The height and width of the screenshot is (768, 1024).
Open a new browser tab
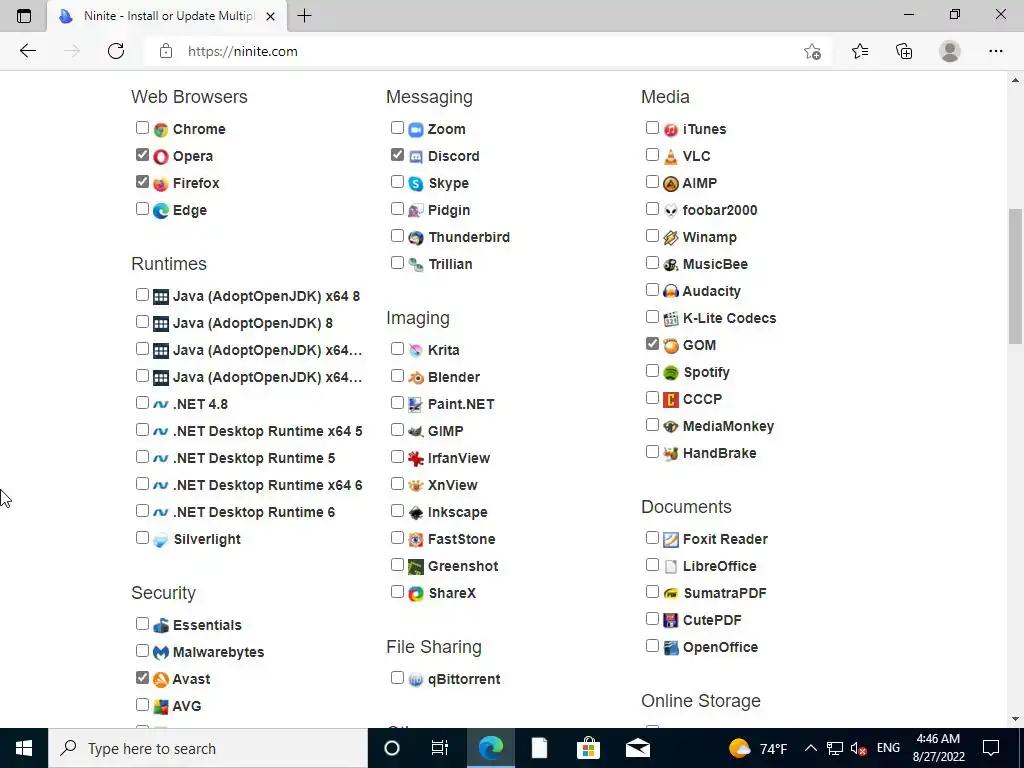point(304,16)
